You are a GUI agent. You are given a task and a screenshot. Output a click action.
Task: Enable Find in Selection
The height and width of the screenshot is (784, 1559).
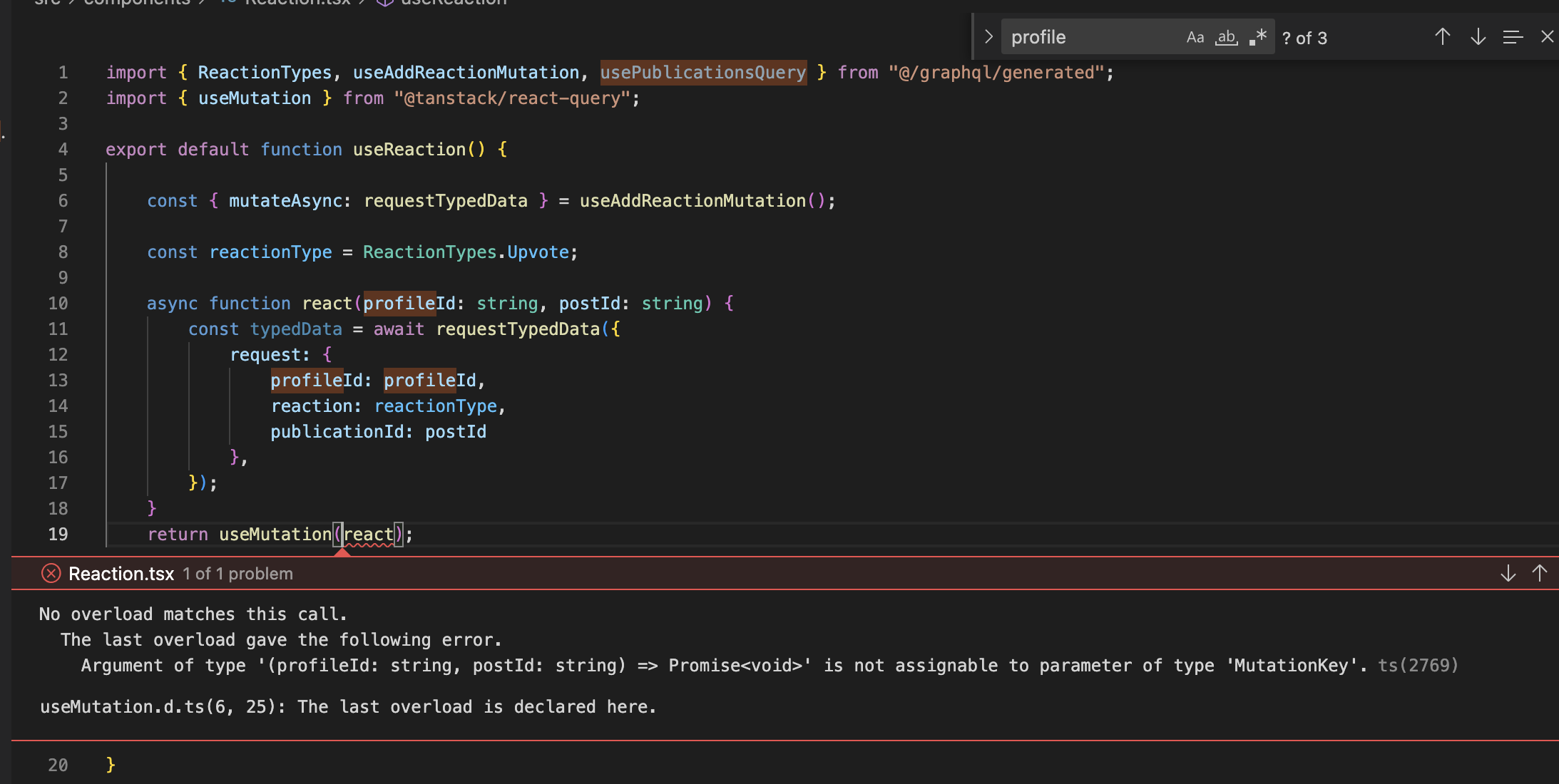(x=1513, y=37)
